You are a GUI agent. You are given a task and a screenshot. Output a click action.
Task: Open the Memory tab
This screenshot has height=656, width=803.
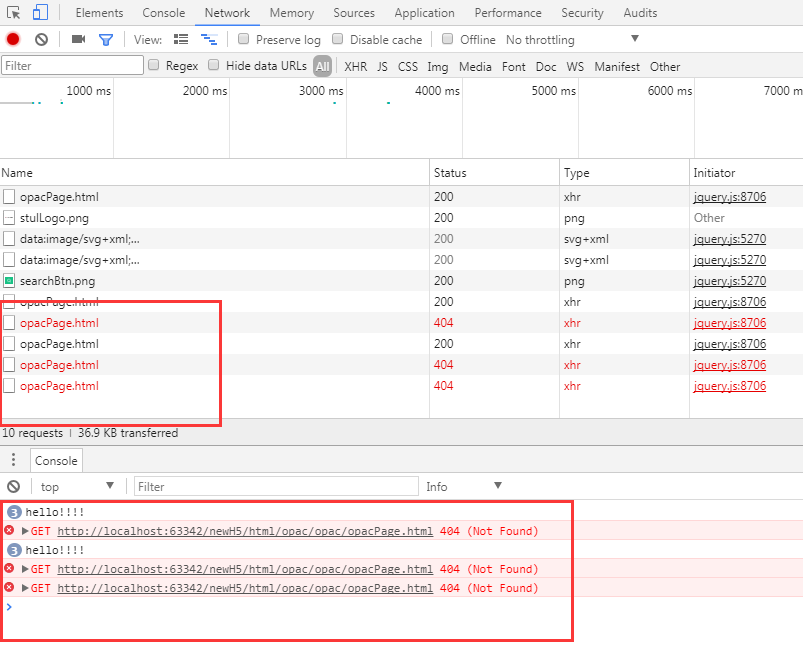click(292, 13)
